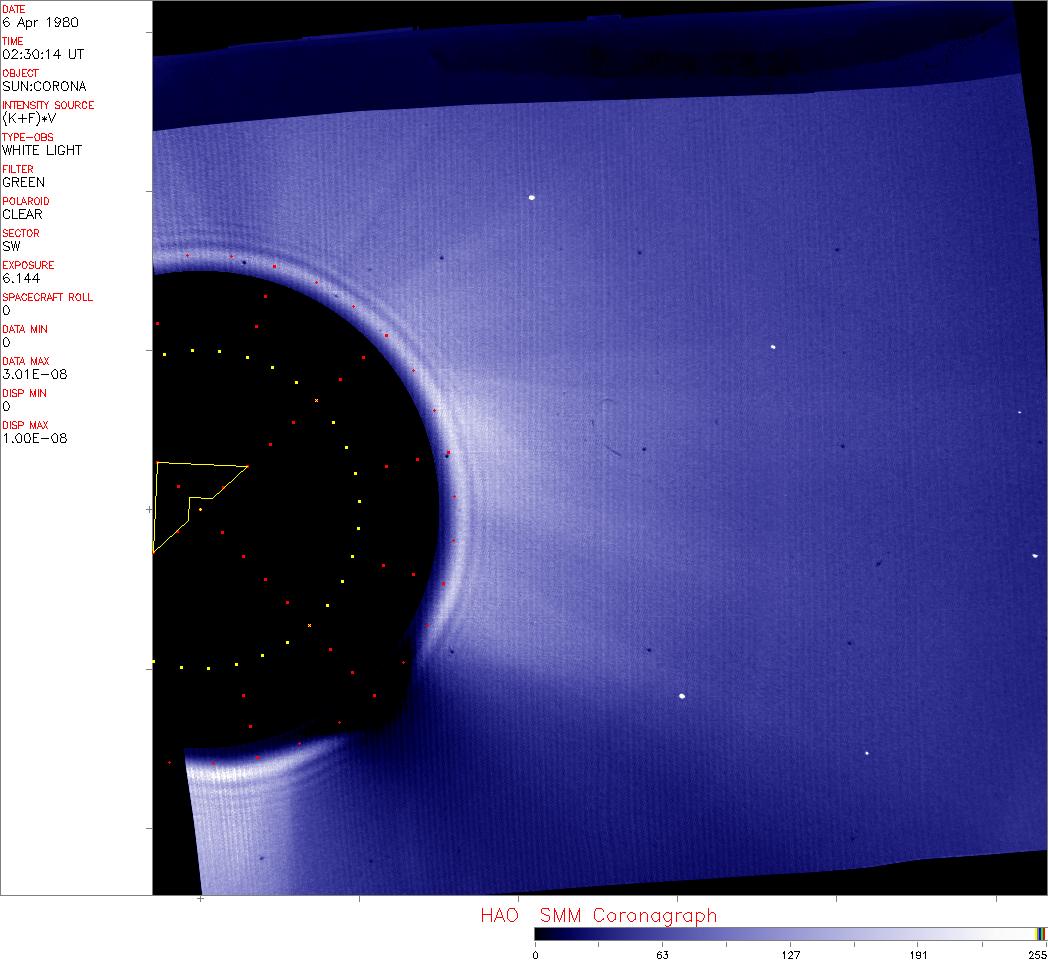
Task: Select the SW sector value
Action: (11, 246)
